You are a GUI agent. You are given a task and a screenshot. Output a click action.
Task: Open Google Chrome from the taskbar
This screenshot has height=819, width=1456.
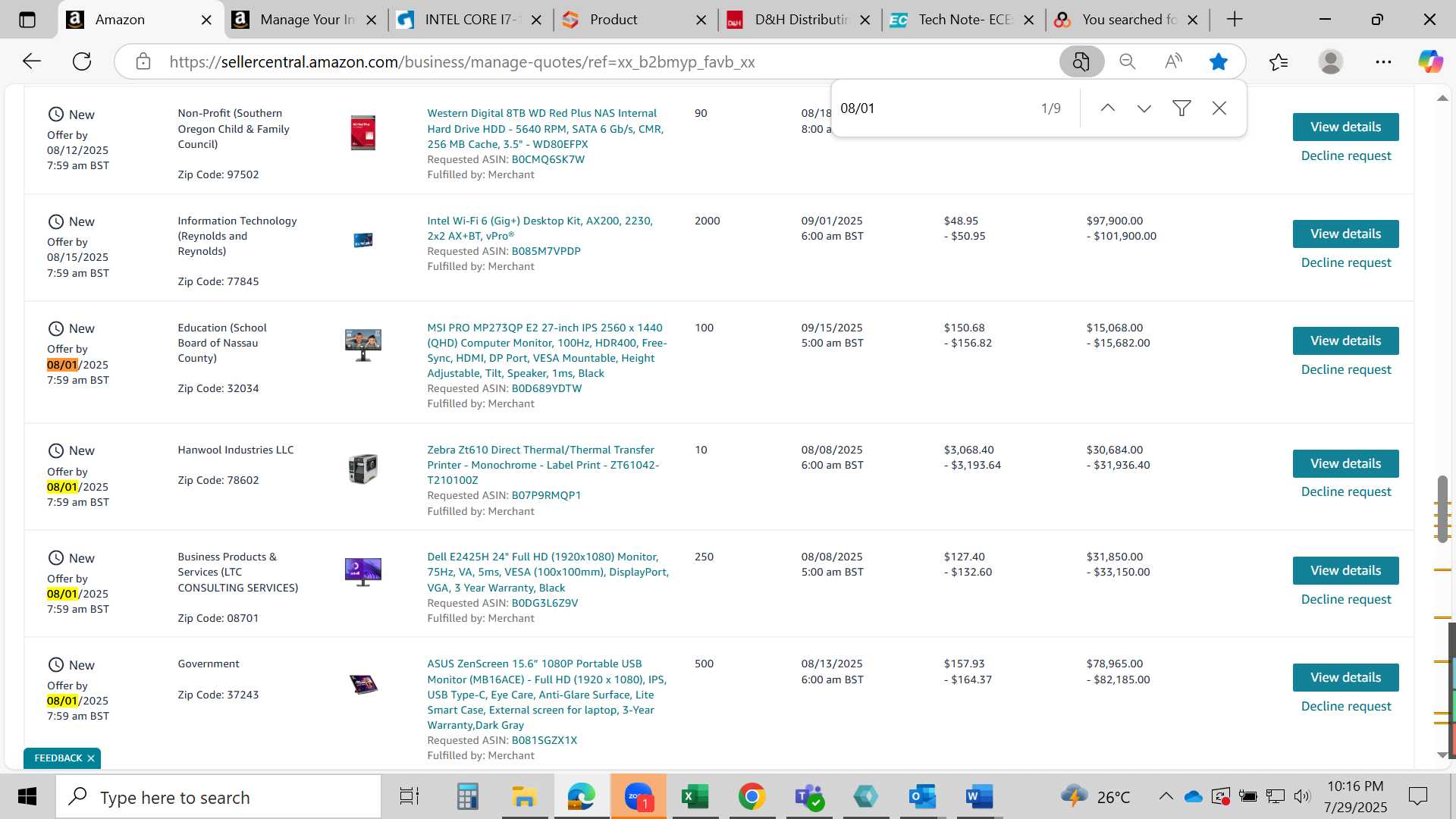click(752, 796)
